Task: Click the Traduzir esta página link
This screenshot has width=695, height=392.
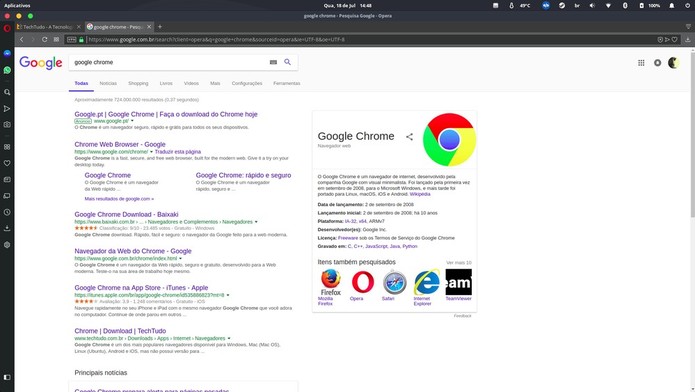Action: [x=178, y=152]
